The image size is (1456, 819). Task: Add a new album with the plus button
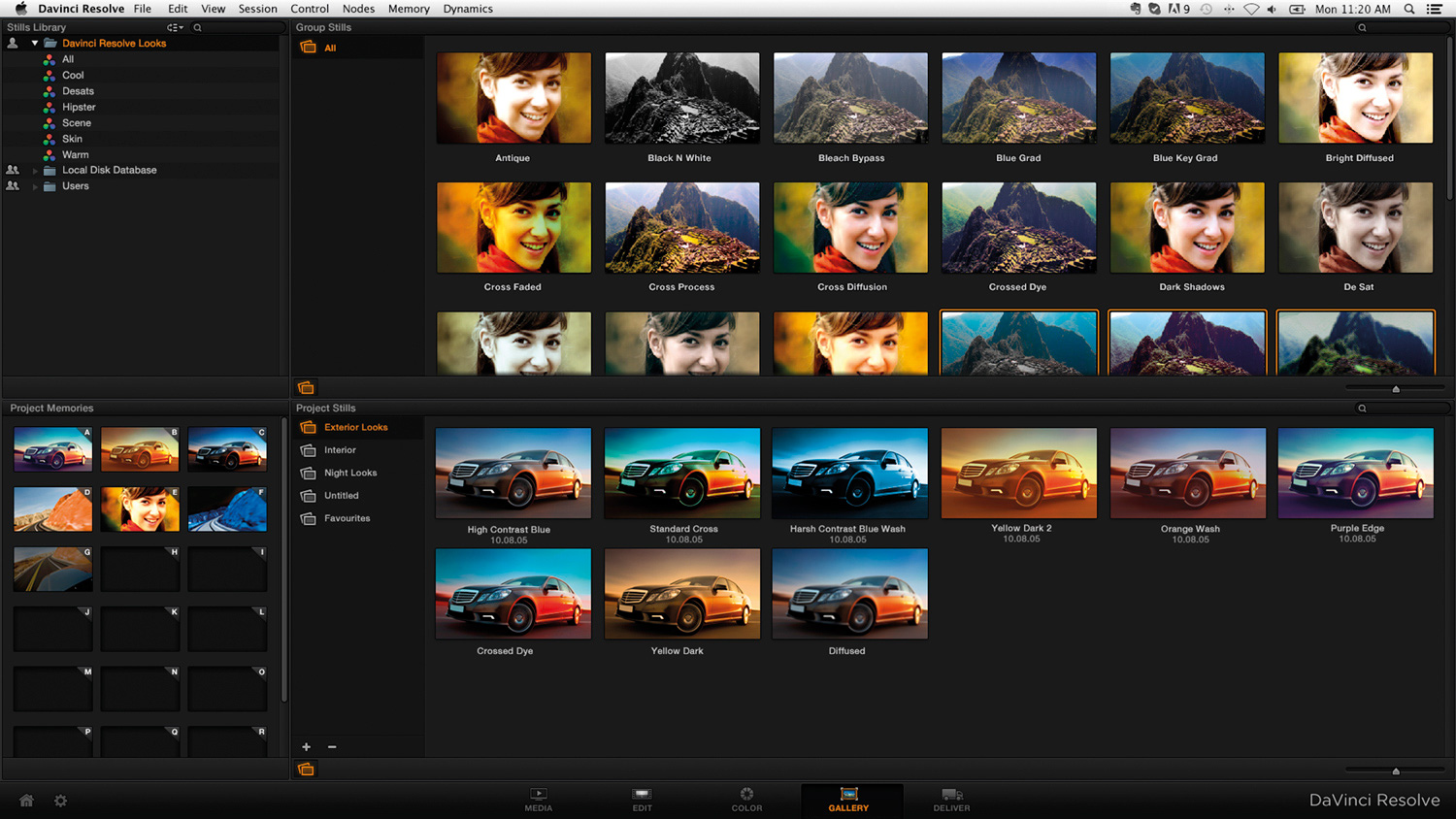click(x=307, y=747)
